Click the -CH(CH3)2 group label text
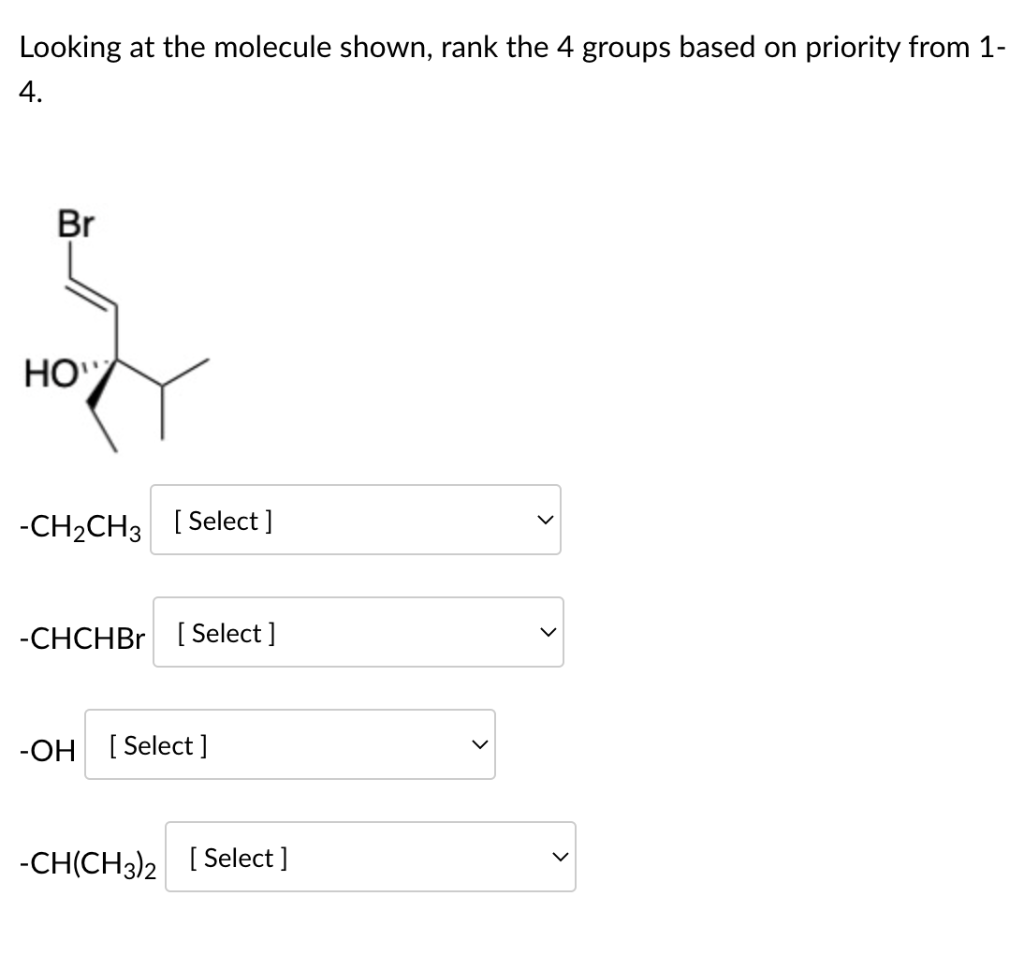This screenshot has height=970, width=1024. click(88, 864)
